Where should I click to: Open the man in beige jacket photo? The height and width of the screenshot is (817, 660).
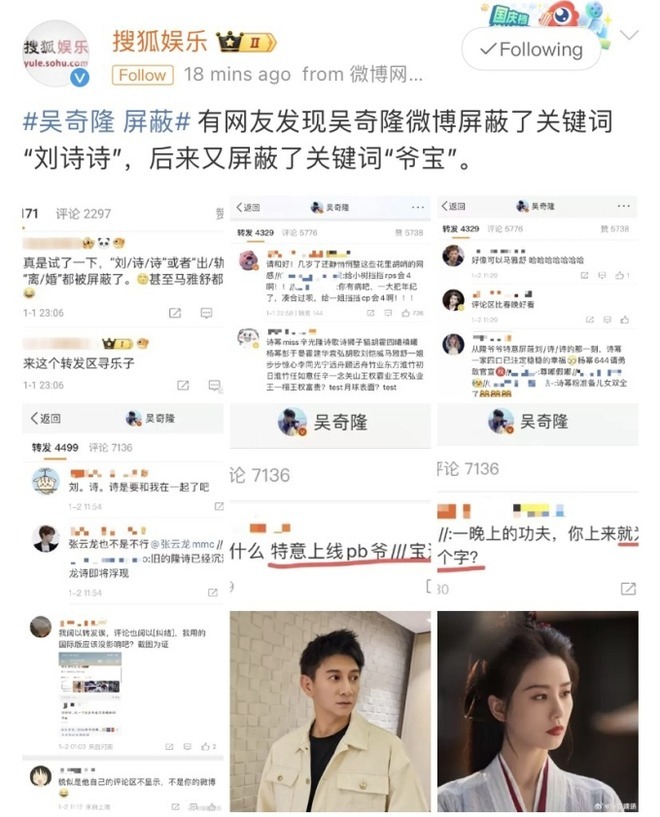click(330, 711)
